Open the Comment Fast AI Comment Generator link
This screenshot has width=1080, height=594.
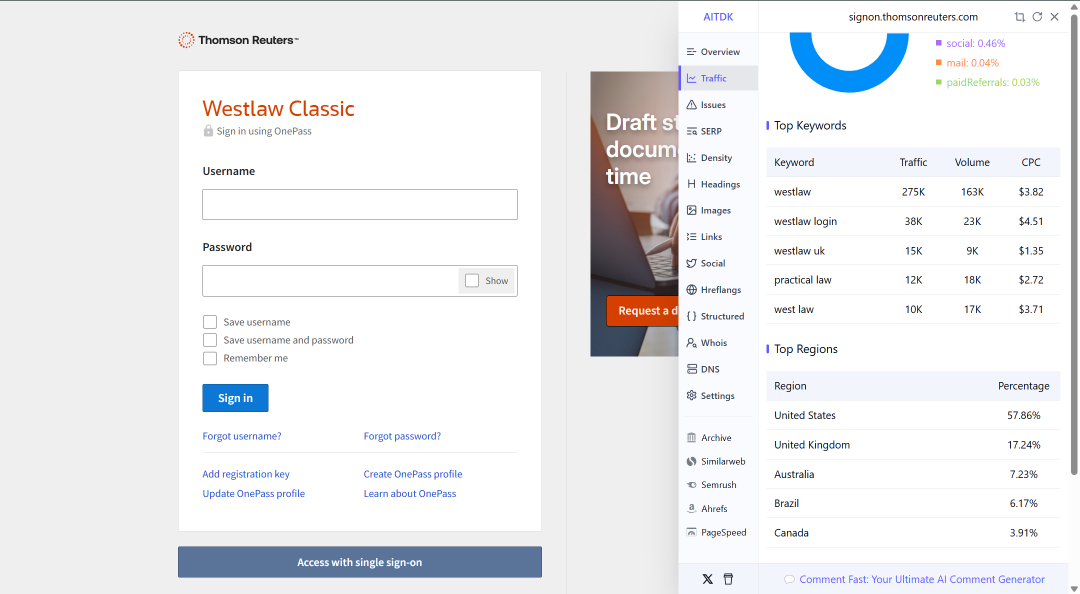click(x=922, y=580)
